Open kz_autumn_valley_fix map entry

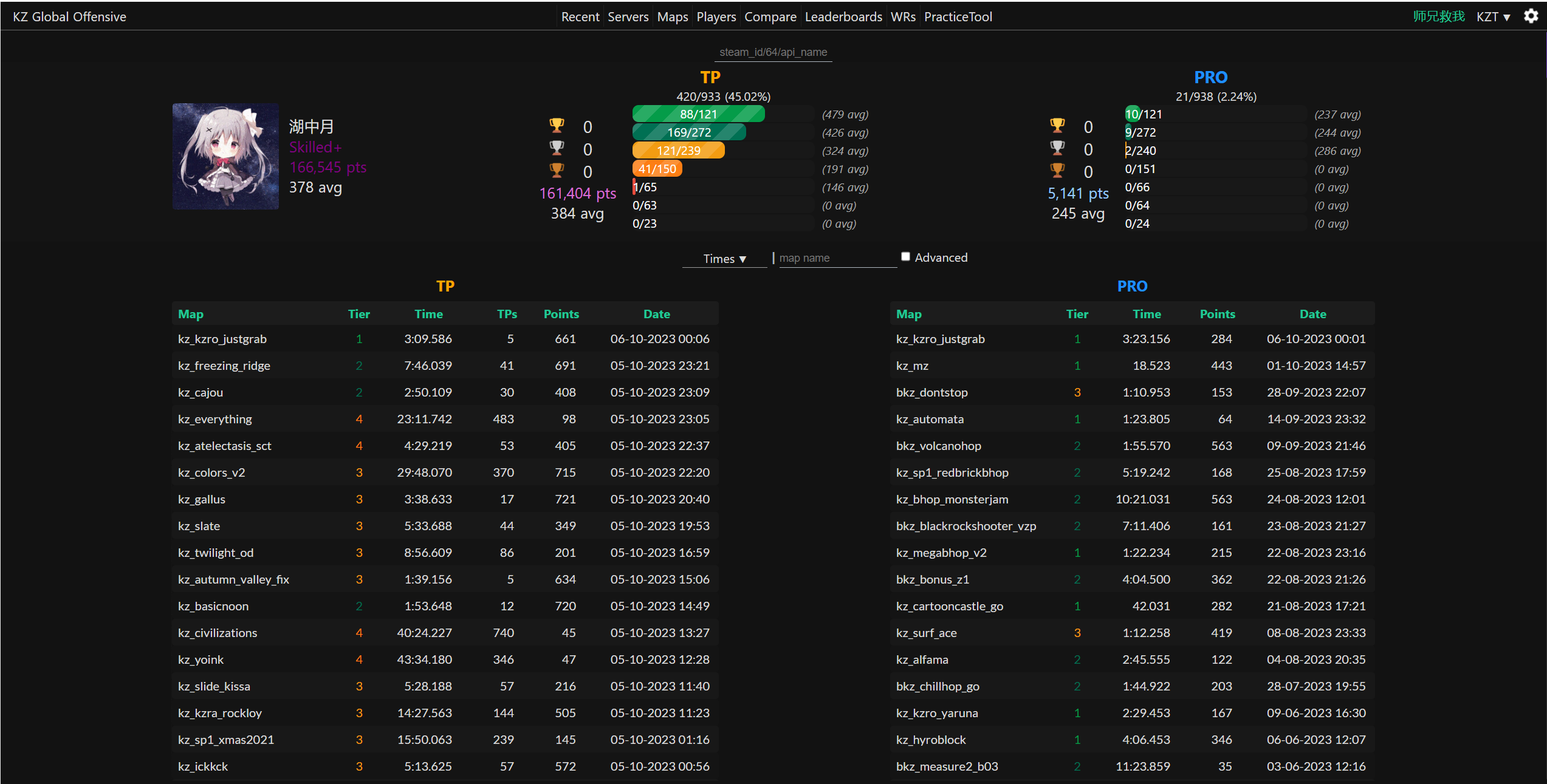click(x=233, y=579)
